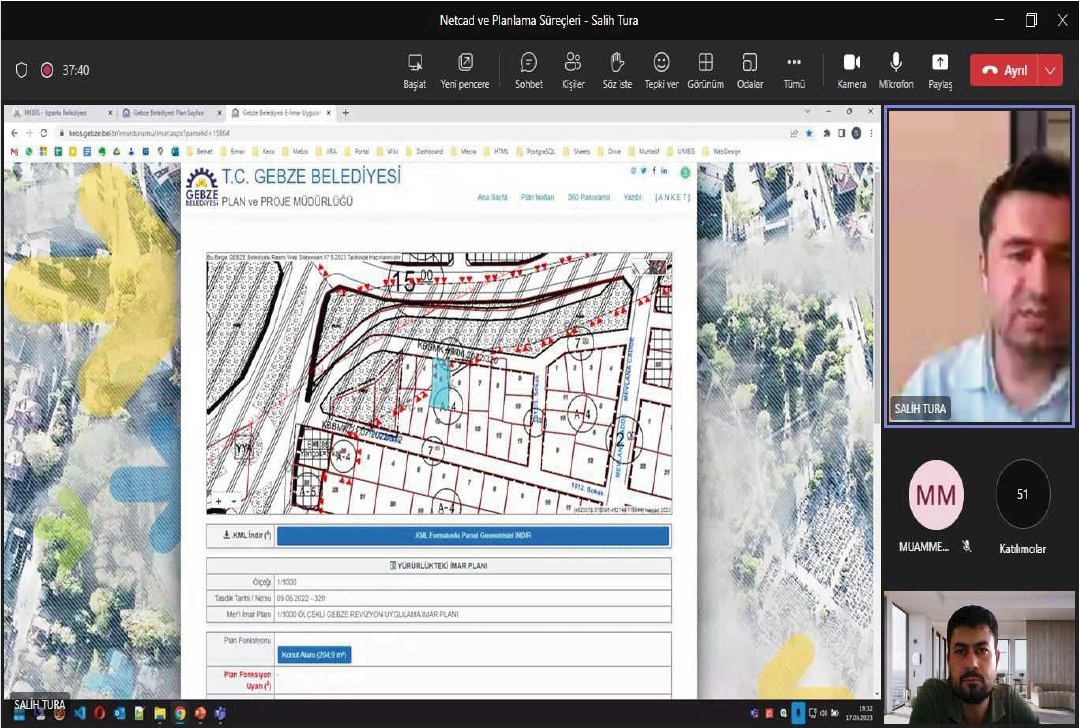Click the recording indicator icon

coord(47,70)
